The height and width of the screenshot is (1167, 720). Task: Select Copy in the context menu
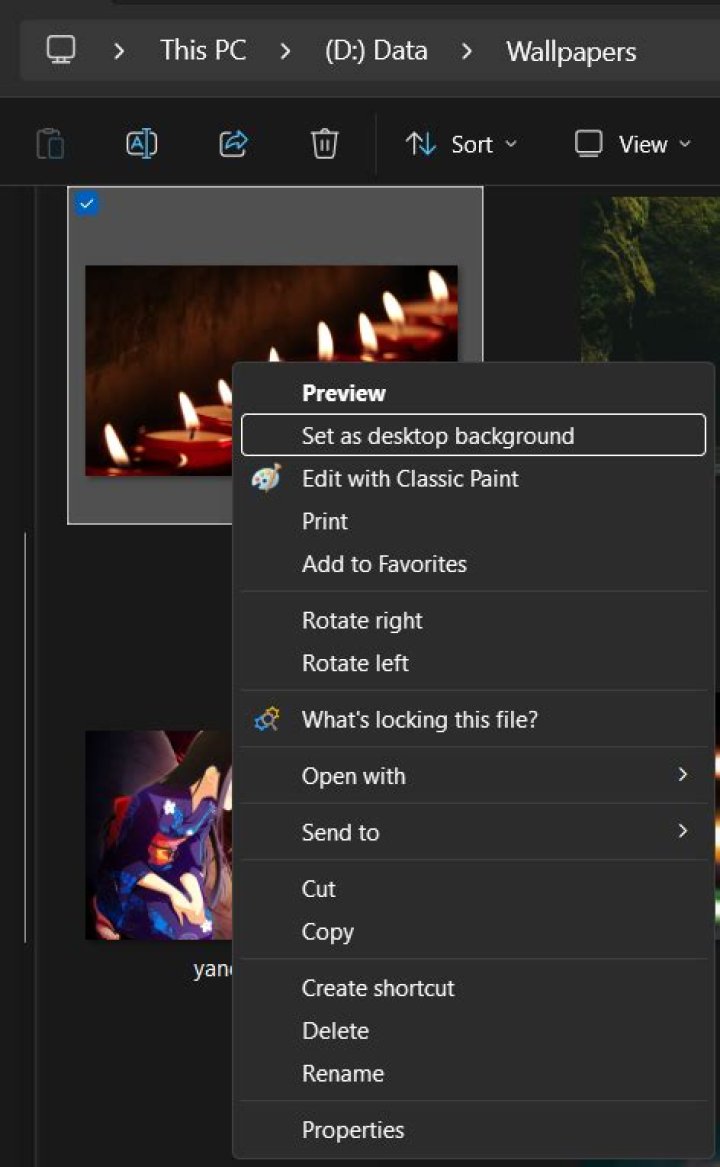coord(474,932)
